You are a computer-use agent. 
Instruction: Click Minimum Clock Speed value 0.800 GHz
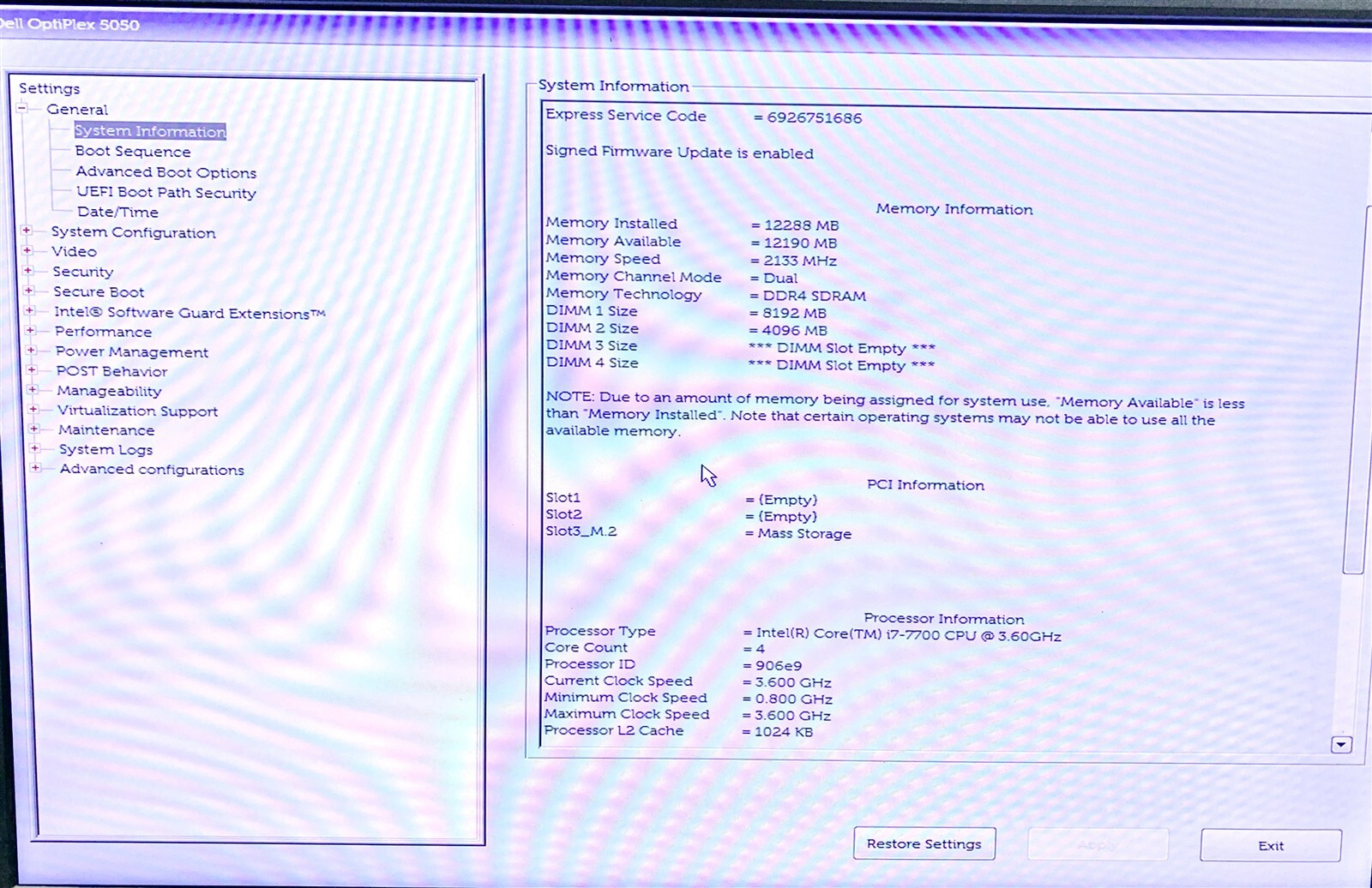(x=793, y=699)
